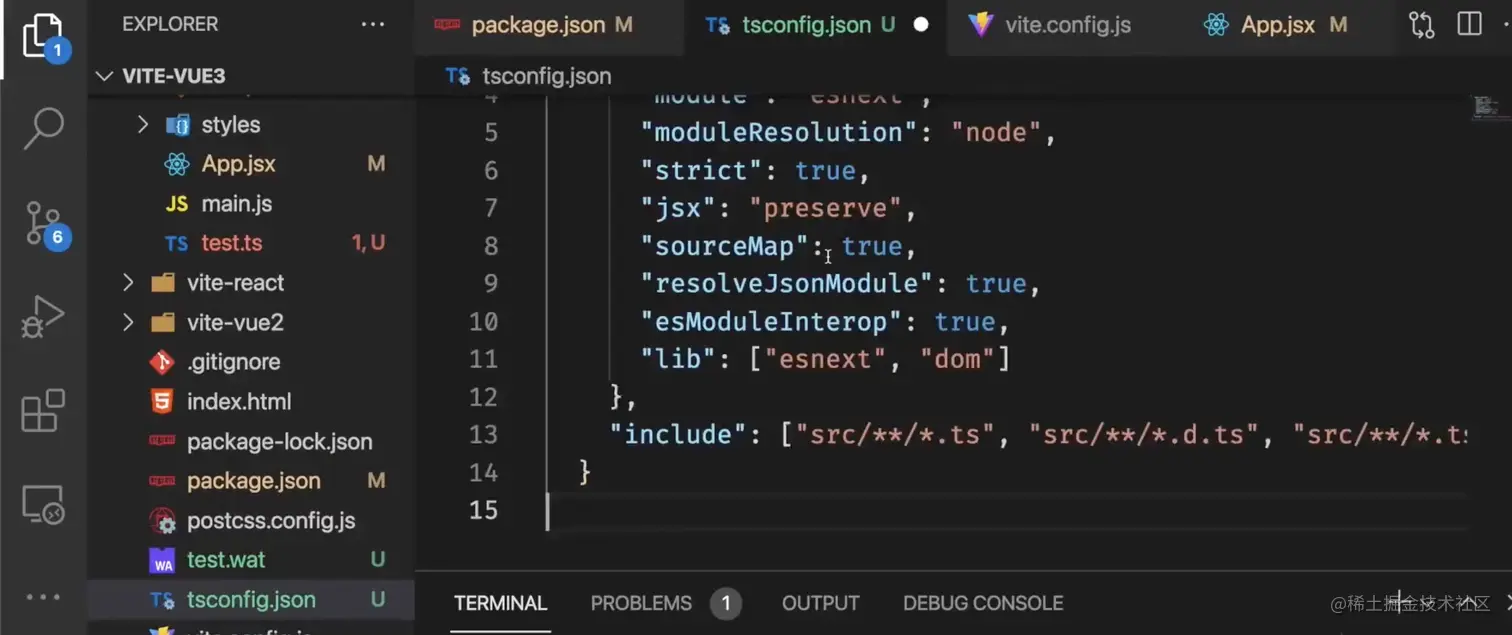
Task: Open the OUTPUT panel tab
Action: [820, 603]
